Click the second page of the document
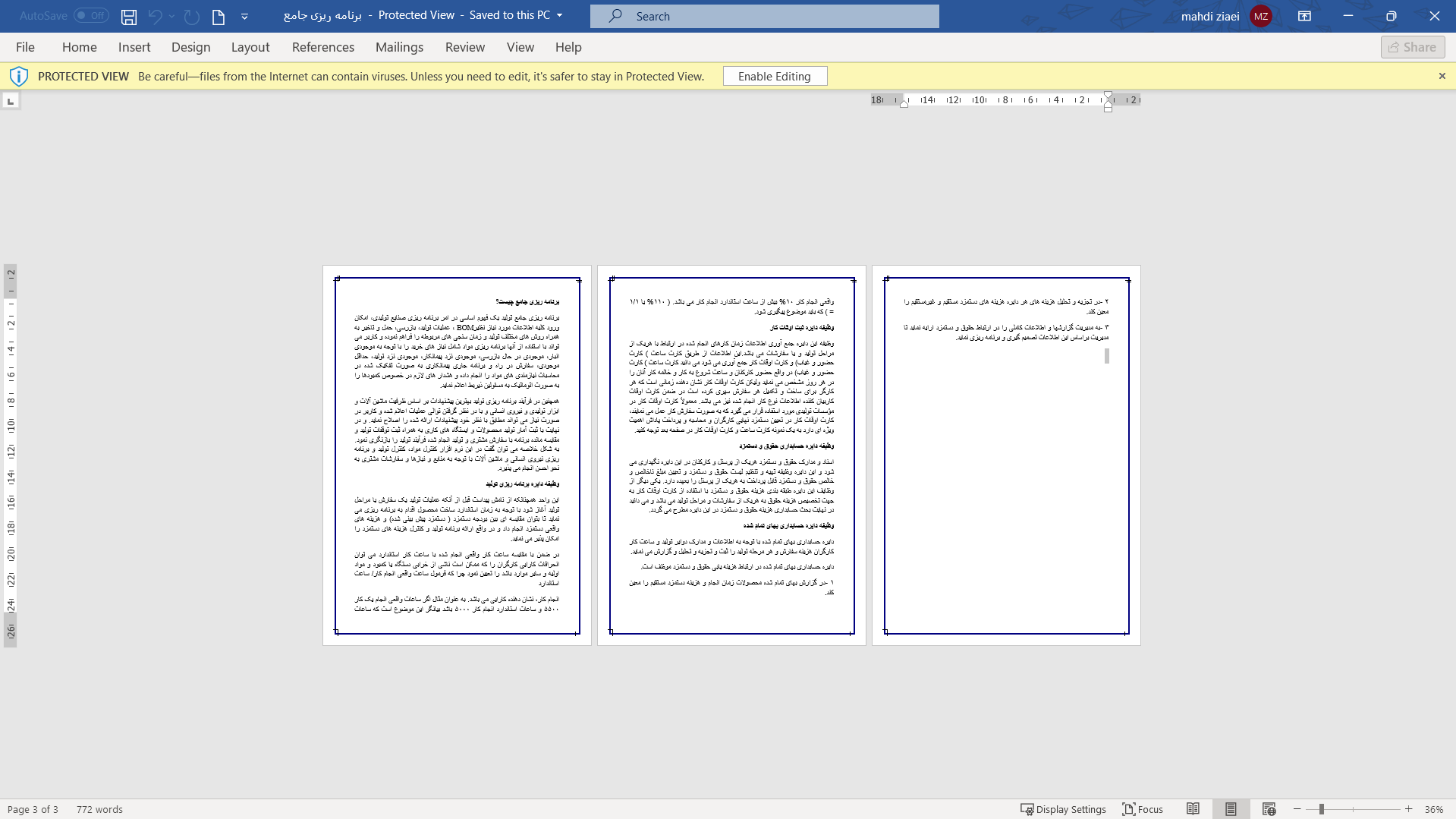This screenshot has width=1456, height=819. tap(731, 455)
